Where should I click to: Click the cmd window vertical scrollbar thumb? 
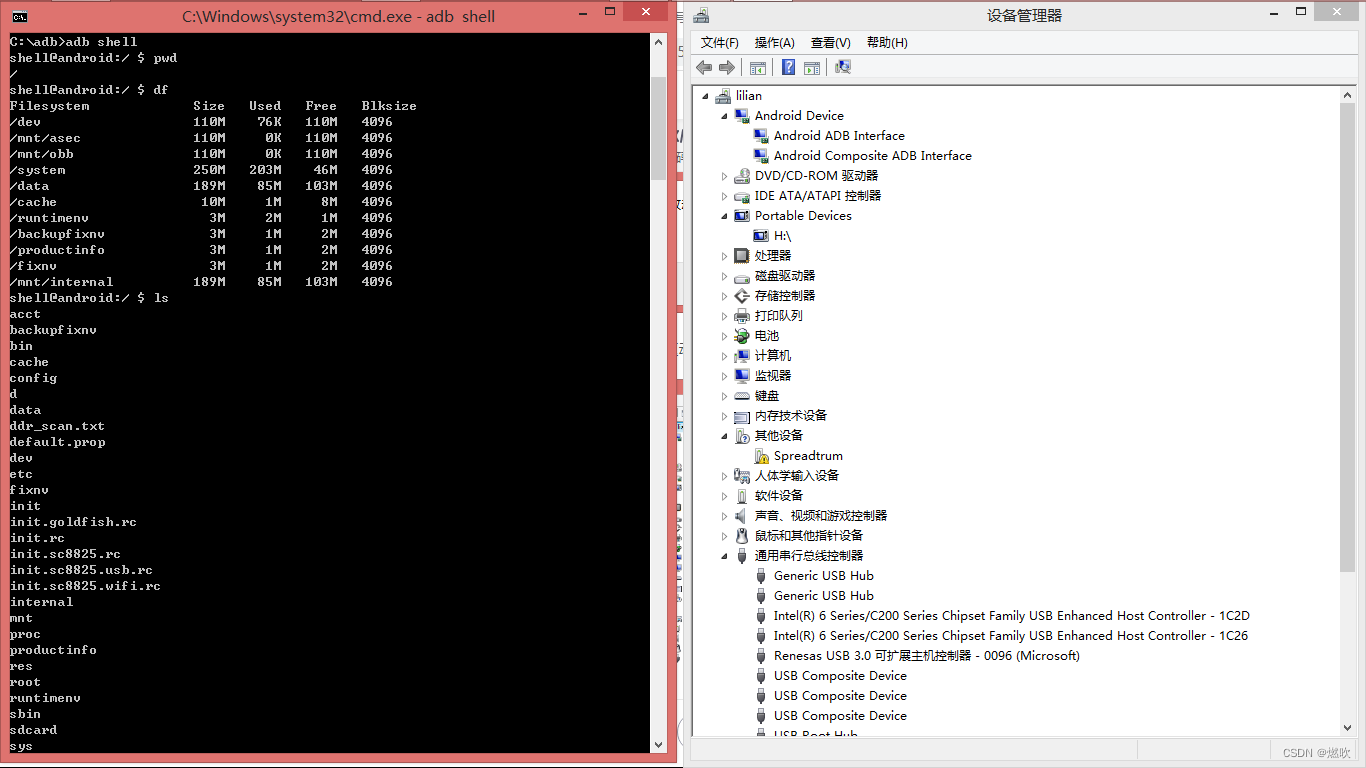click(658, 128)
